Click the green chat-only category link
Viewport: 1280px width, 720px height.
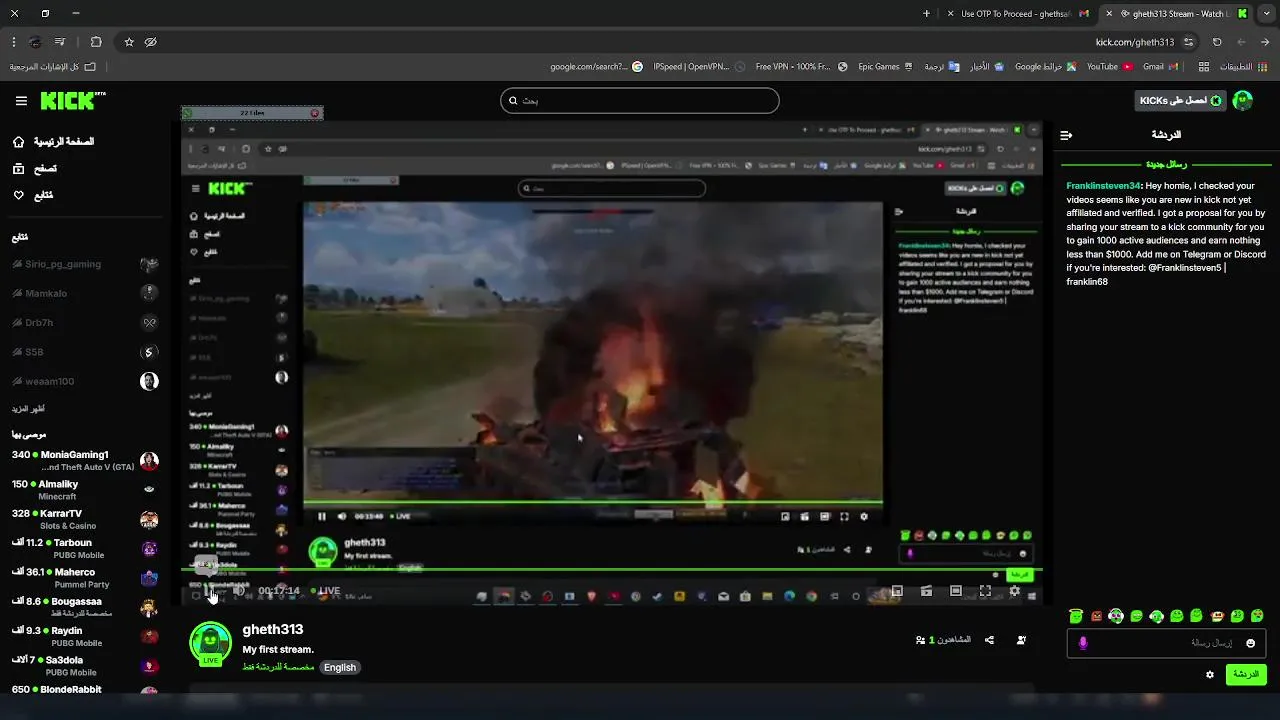click(278, 667)
